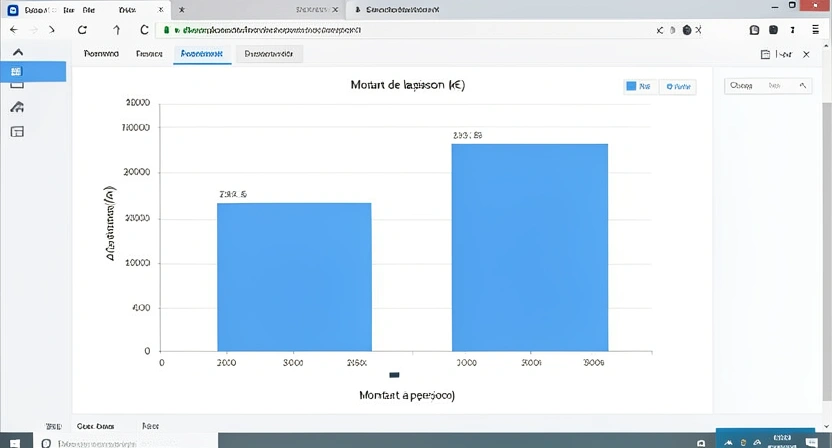Open the dropdown in the right panel
832x448 pixels.
pos(768,85)
